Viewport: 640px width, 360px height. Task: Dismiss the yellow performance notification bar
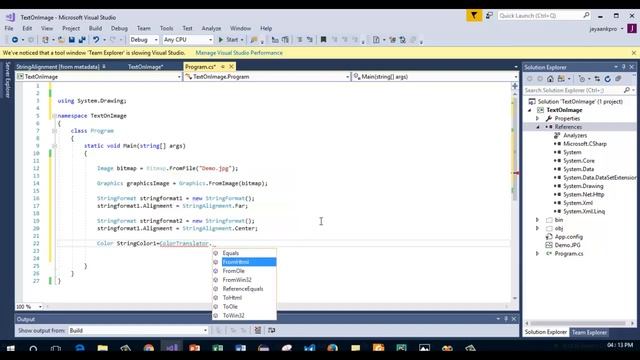(x=633, y=53)
